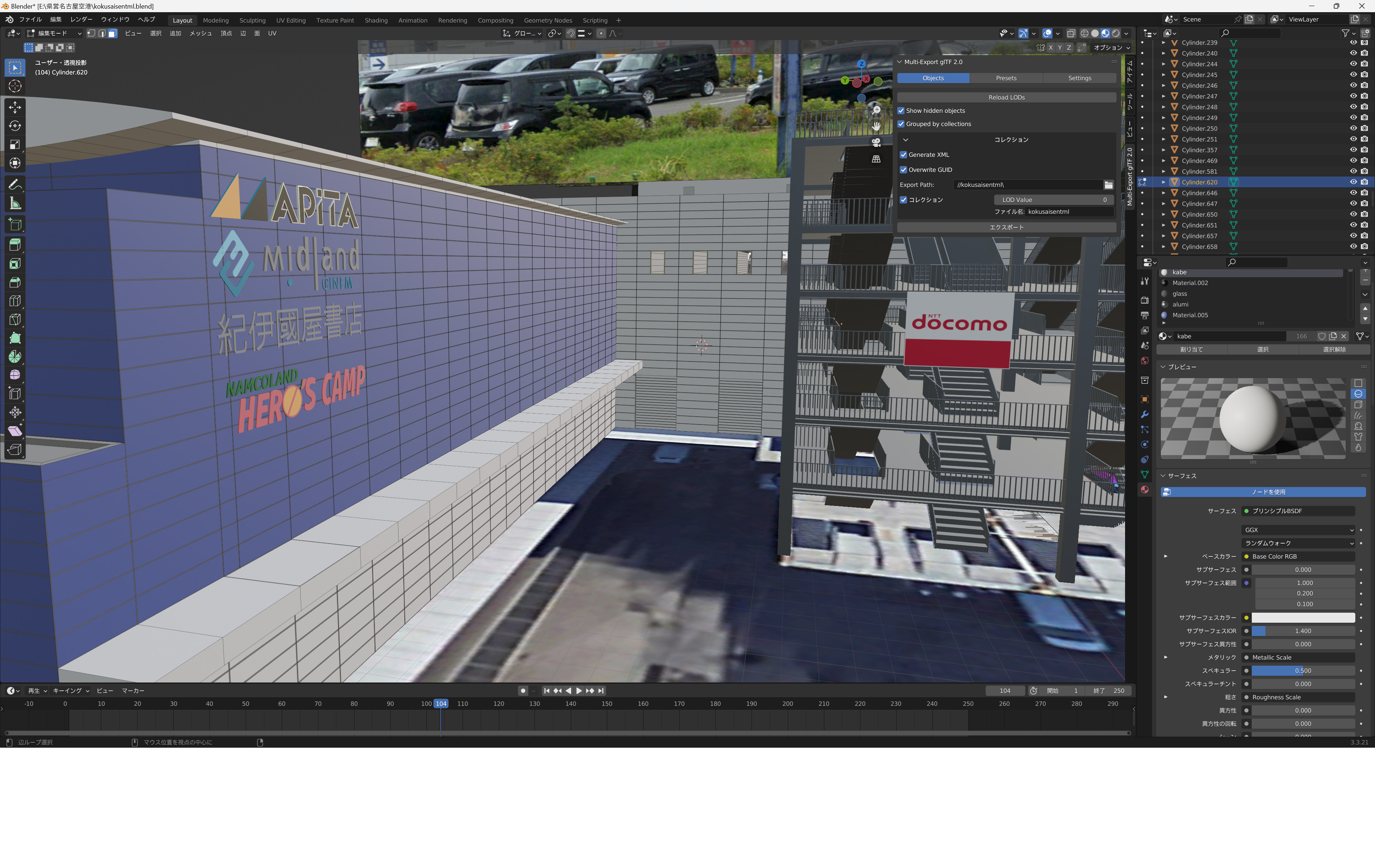Image resolution: width=1375 pixels, height=868 pixels.
Task: Click the 割り当て material button
Action: point(1192,349)
